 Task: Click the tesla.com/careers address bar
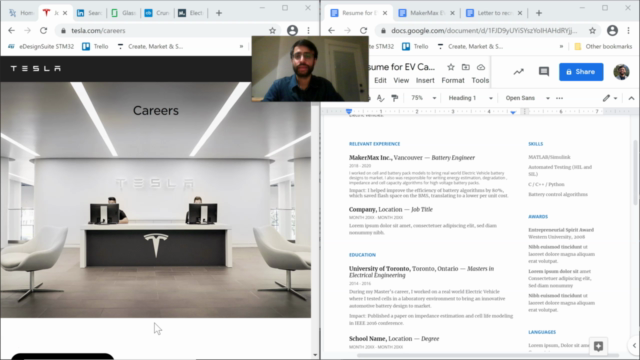pyautogui.click(x=163, y=31)
